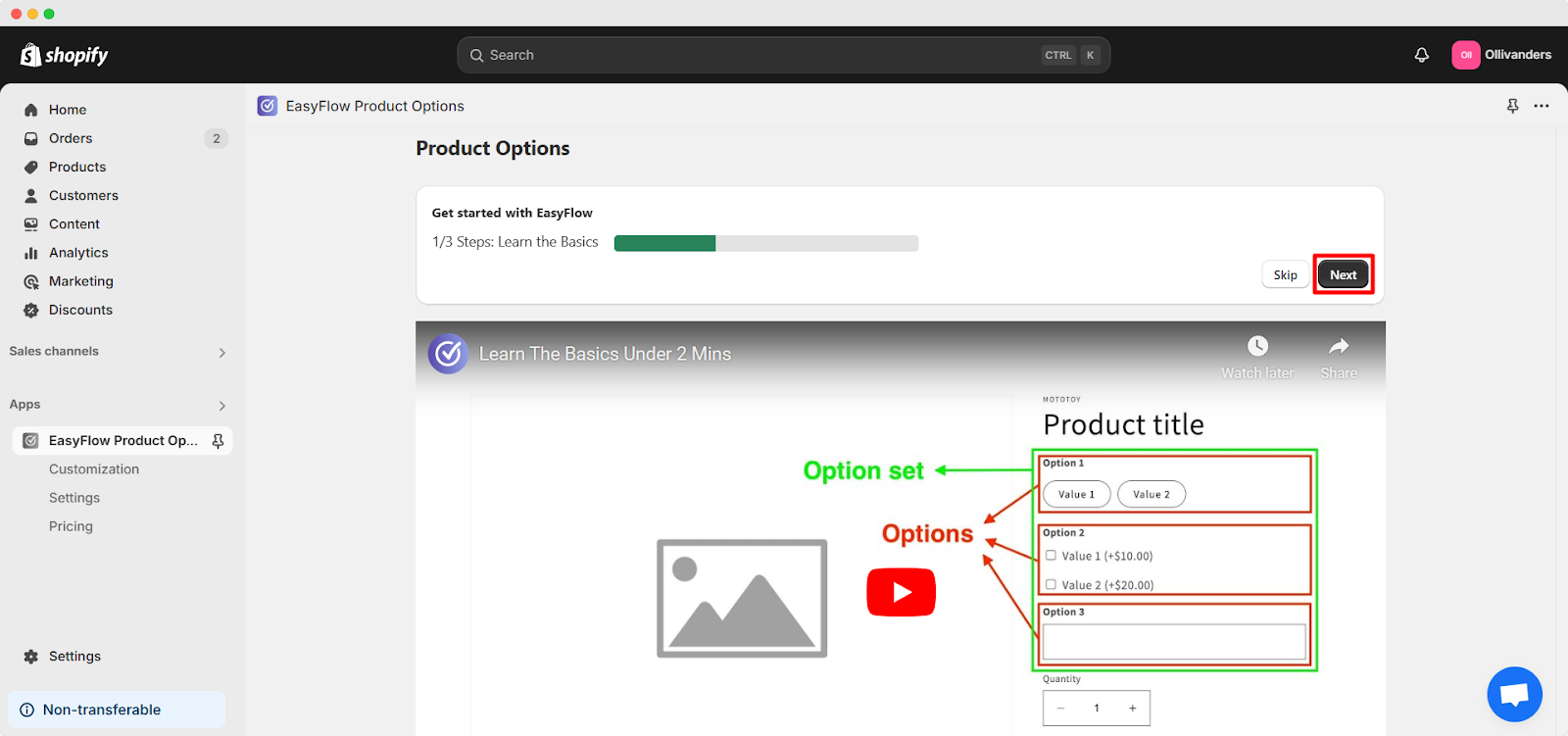
Task: Click EasyFlow logo in page header
Action: point(268,106)
